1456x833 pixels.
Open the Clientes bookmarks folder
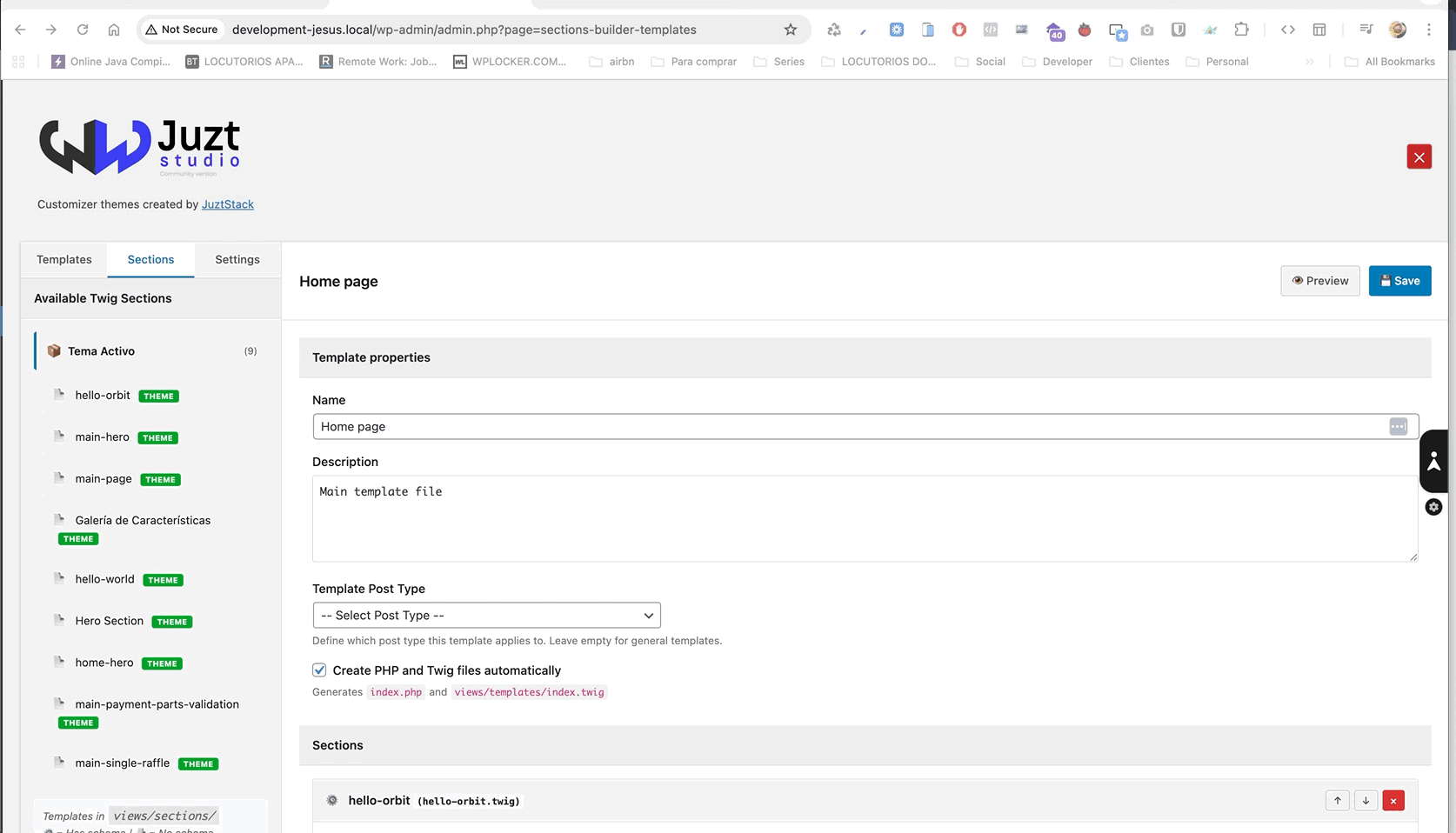pos(1139,62)
